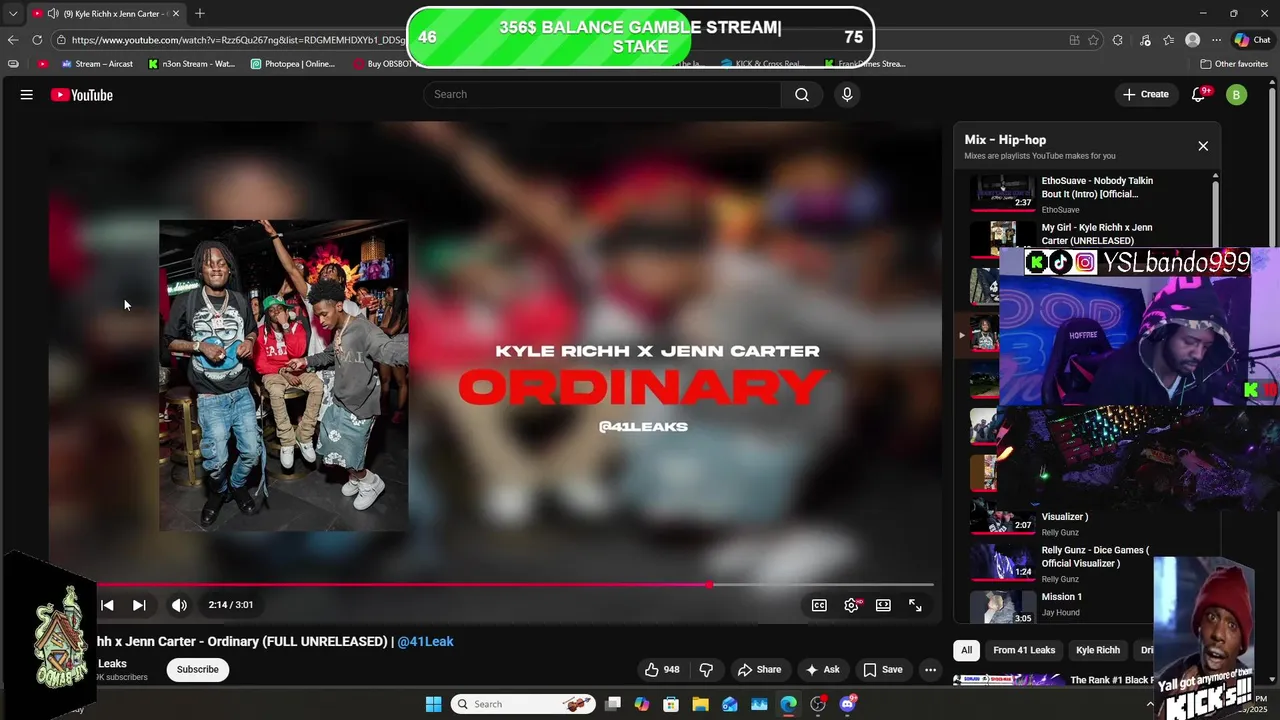Start voice search with the microphone icon
The image size is (1280, 720).
(847, 94)
